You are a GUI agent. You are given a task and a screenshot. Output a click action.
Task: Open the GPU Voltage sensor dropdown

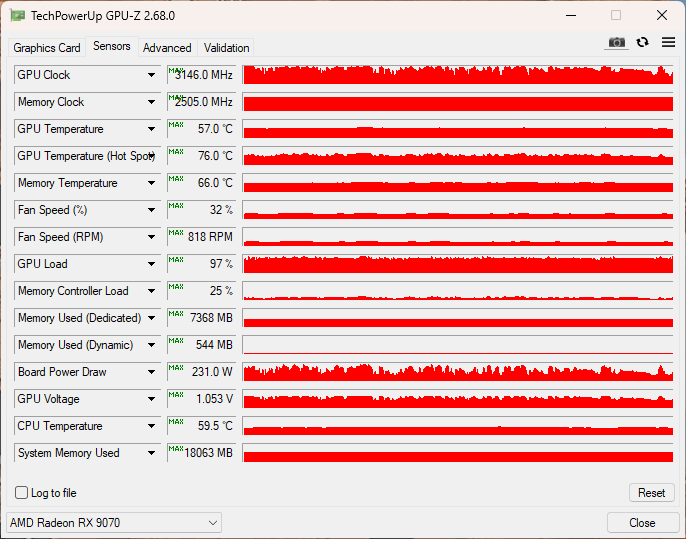pos(151,399)
